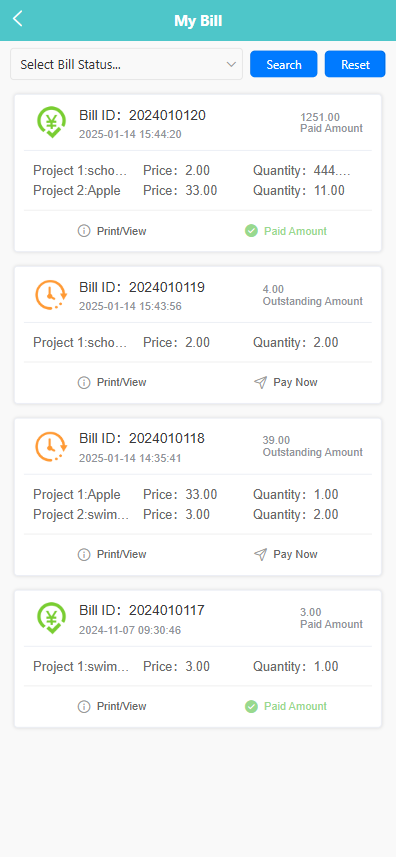Click the green paid yen icon on bill 2024010120

[x=51, y=122]
